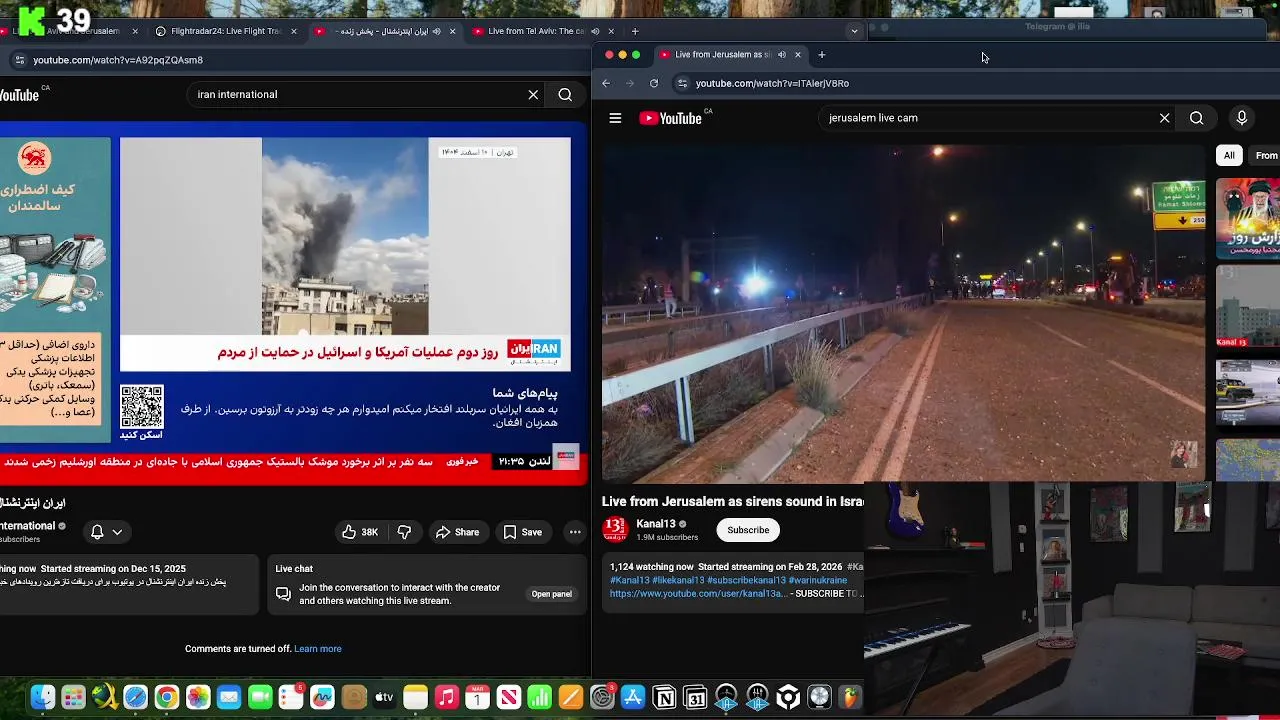Open FaceTime from the dock
The width and height of the screenshot is (1280, 720).
pyautogui.click(x=260, y=698)
